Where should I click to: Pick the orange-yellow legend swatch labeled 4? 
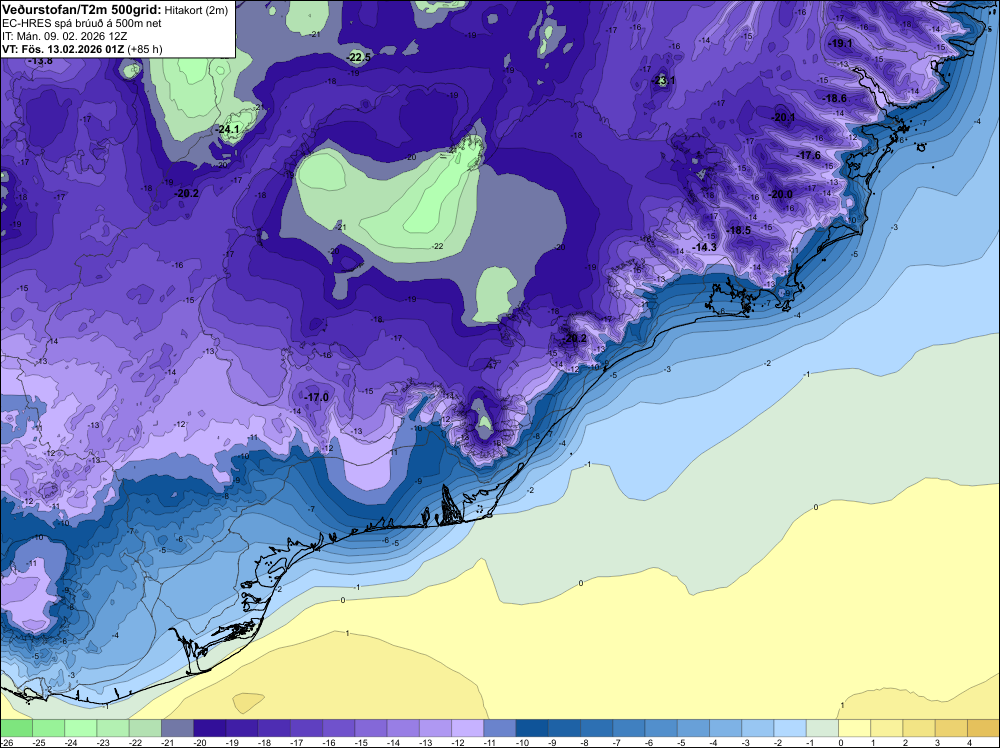click(983, 728)
